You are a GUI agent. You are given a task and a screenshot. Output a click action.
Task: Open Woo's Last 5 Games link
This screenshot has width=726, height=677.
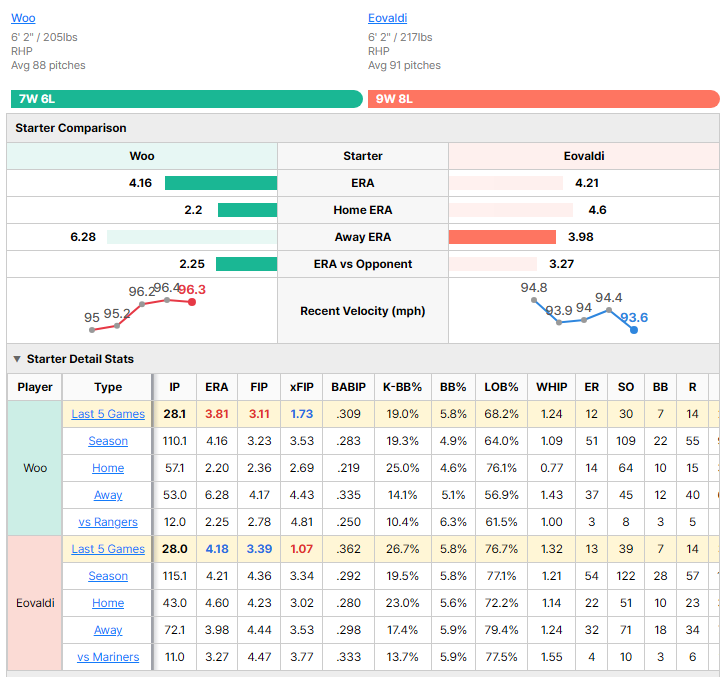(108, 414)
